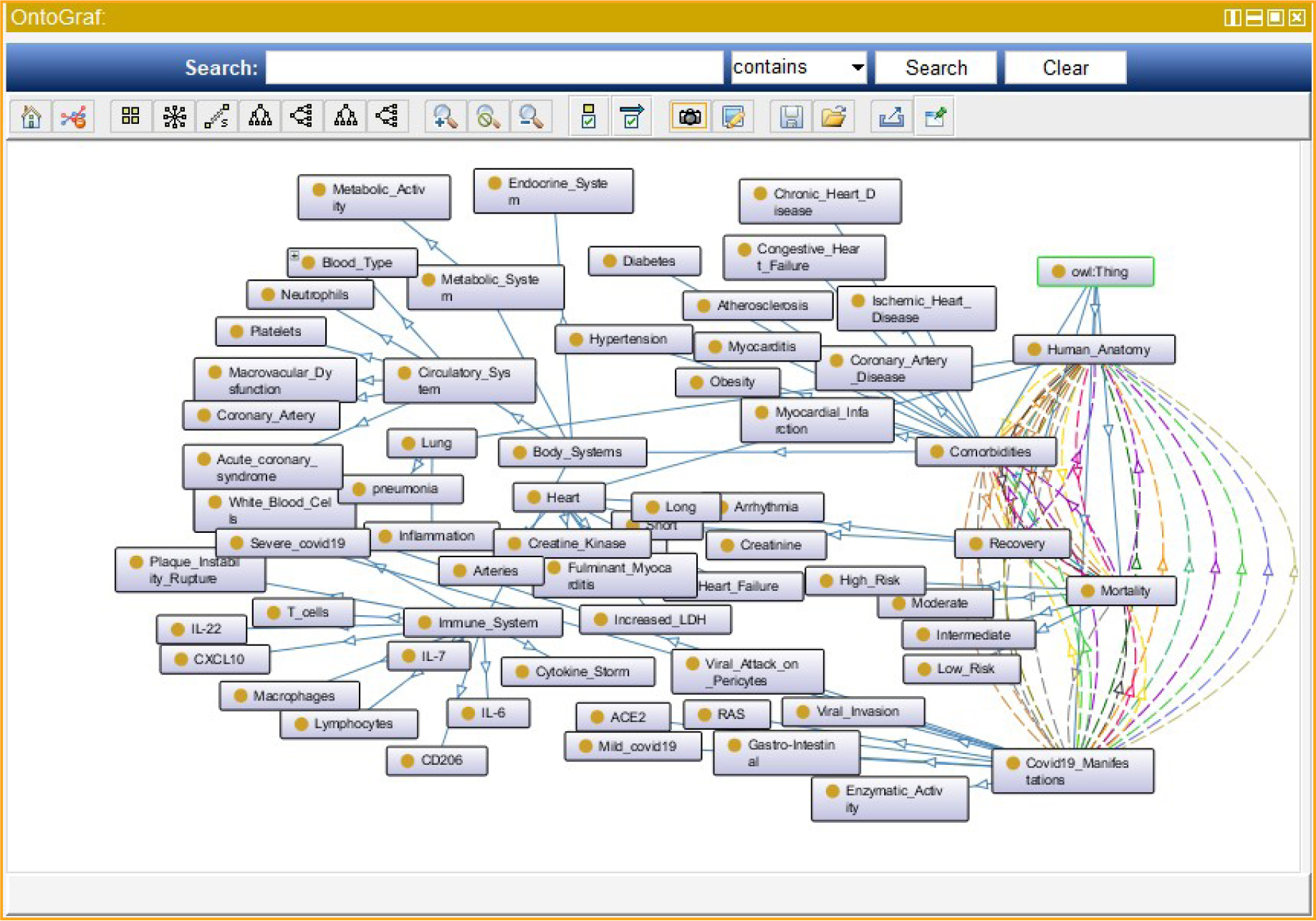The image size is (1316, 921).
Task: Apply the radial layout
Action: pos(174,117)
